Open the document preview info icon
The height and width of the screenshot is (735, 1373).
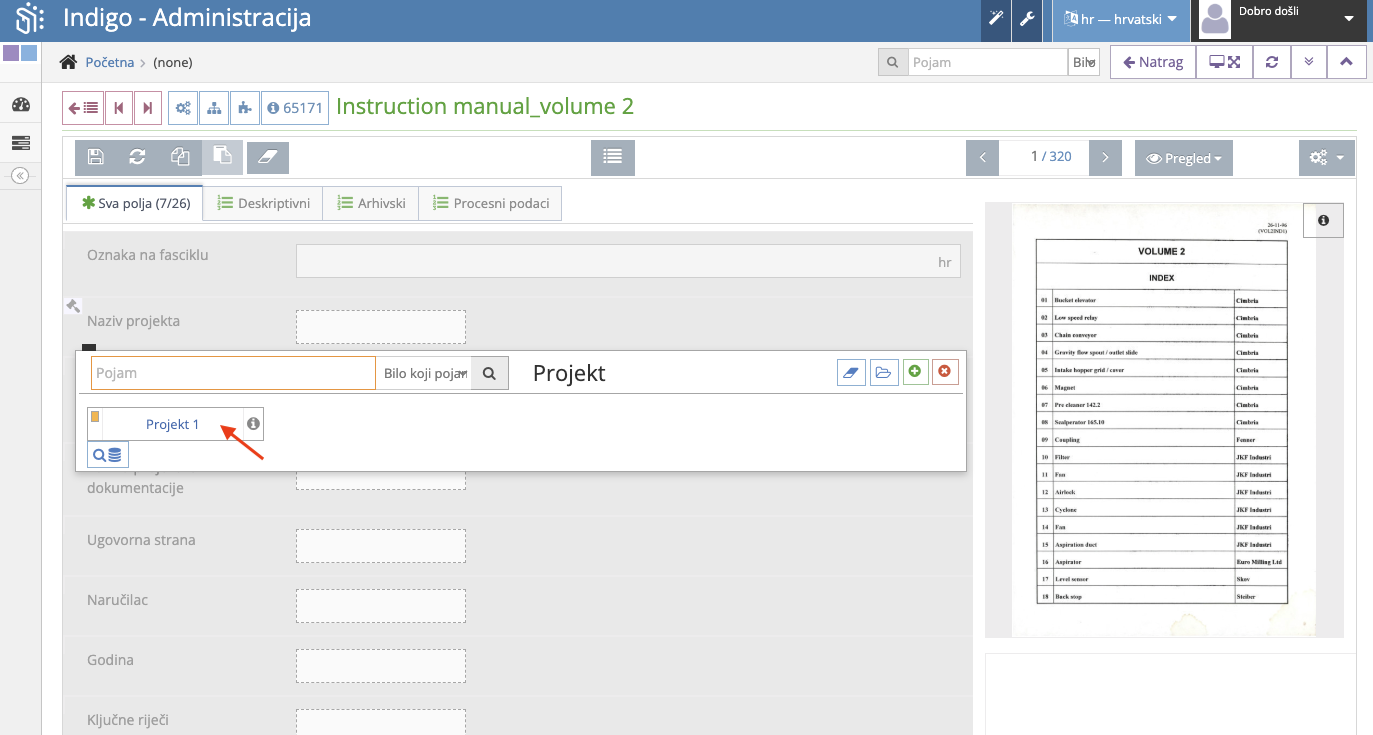tap(1323, 220)
